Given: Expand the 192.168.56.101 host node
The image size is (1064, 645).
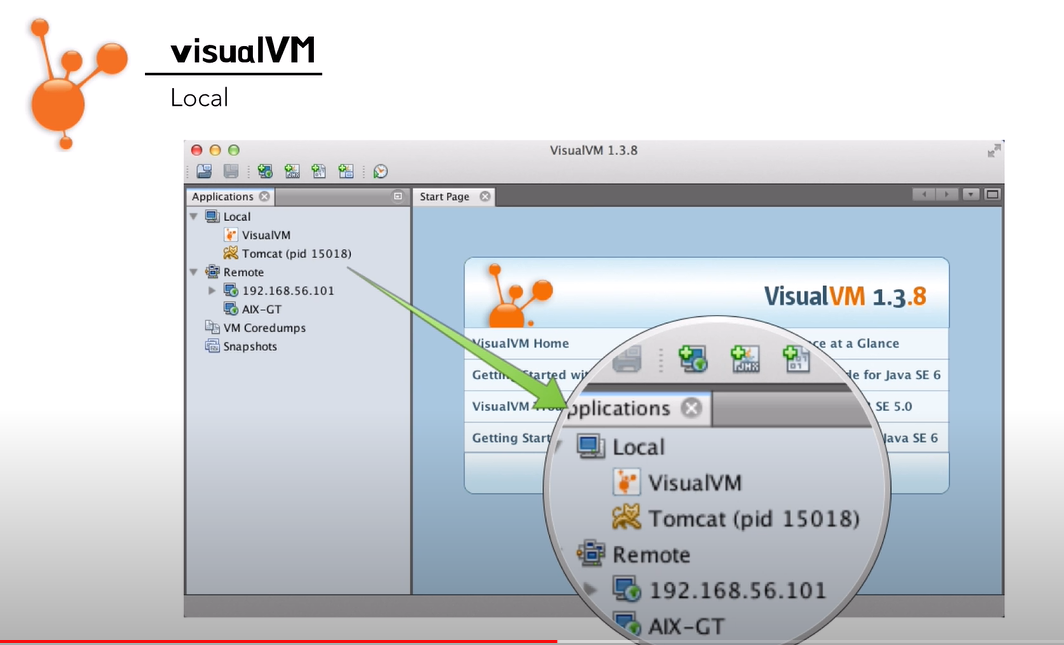Looking at the screenshot, I should [212, 290].
